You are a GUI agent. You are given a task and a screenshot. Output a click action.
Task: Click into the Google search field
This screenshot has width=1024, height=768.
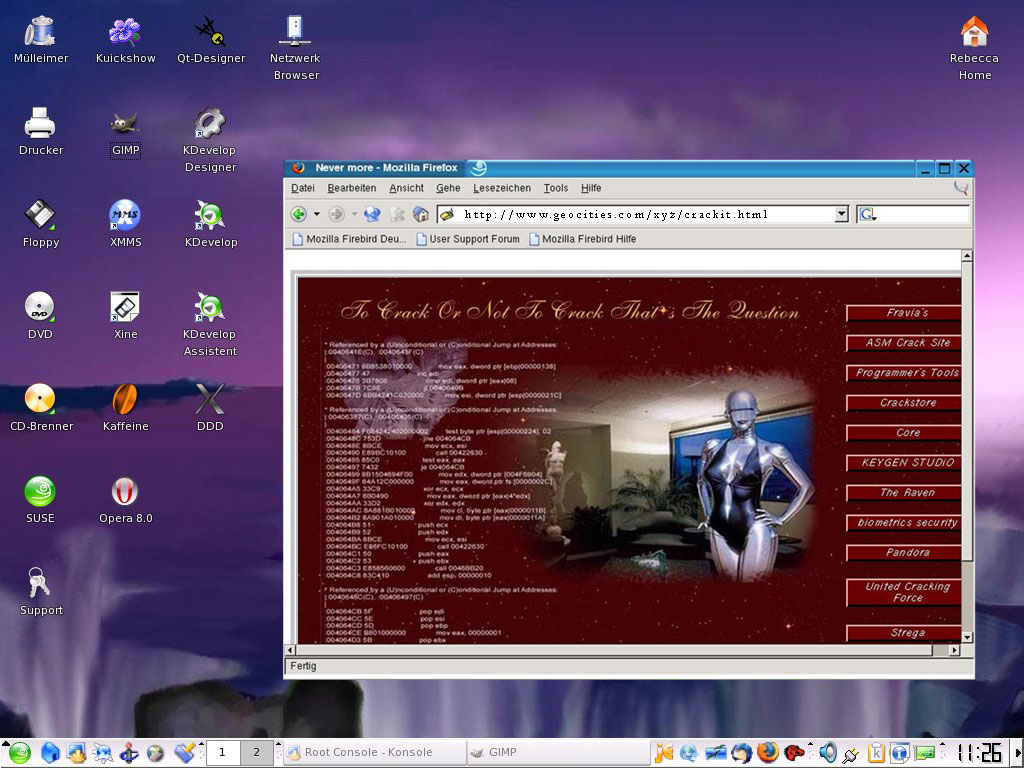[923, 214]
